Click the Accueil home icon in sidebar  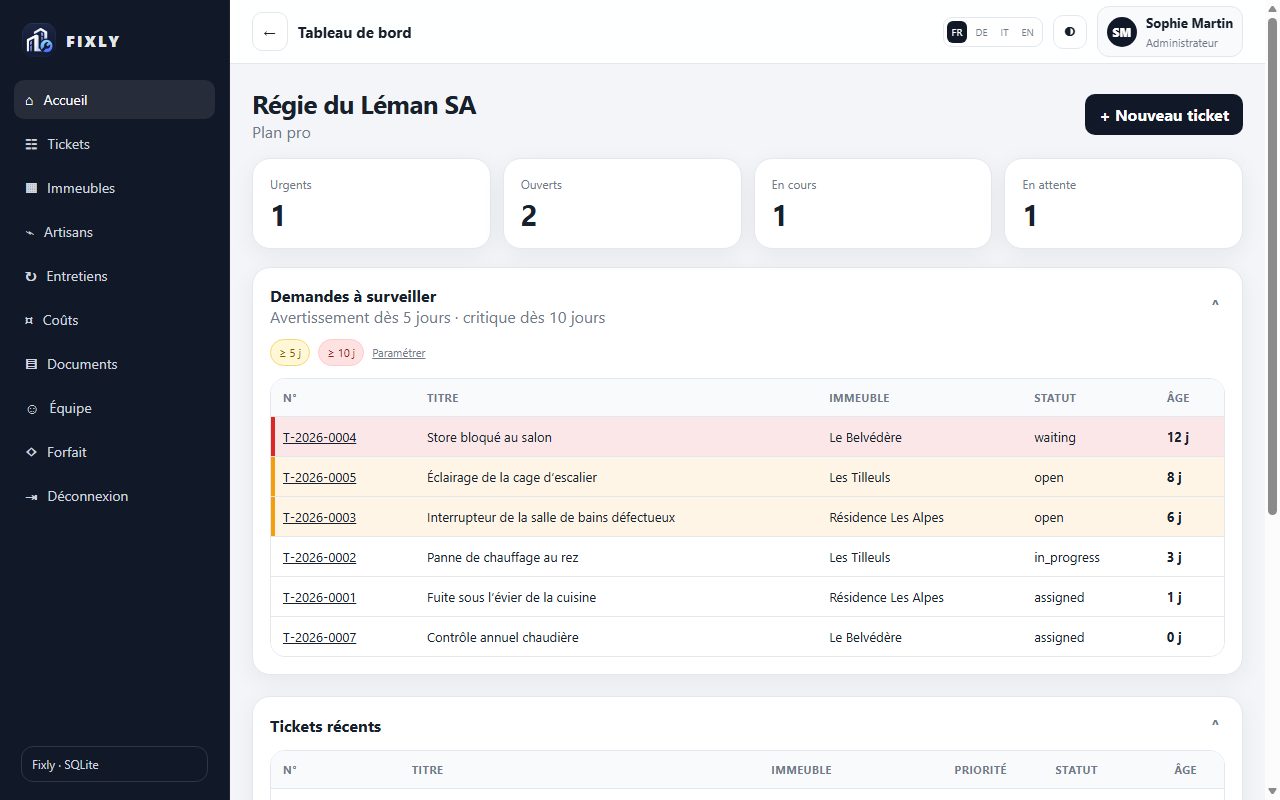(29, 100)
